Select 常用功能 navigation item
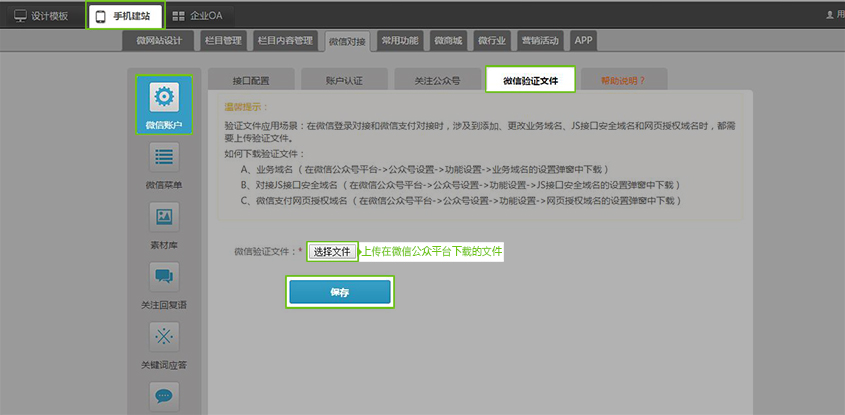 400,40
